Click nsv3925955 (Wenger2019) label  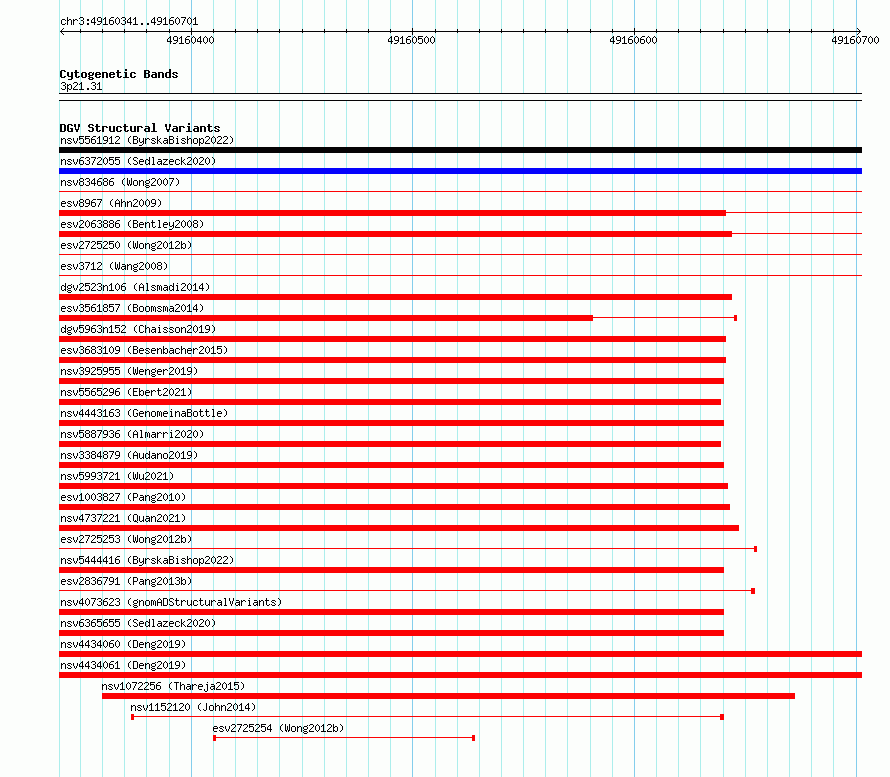point(129,371)
